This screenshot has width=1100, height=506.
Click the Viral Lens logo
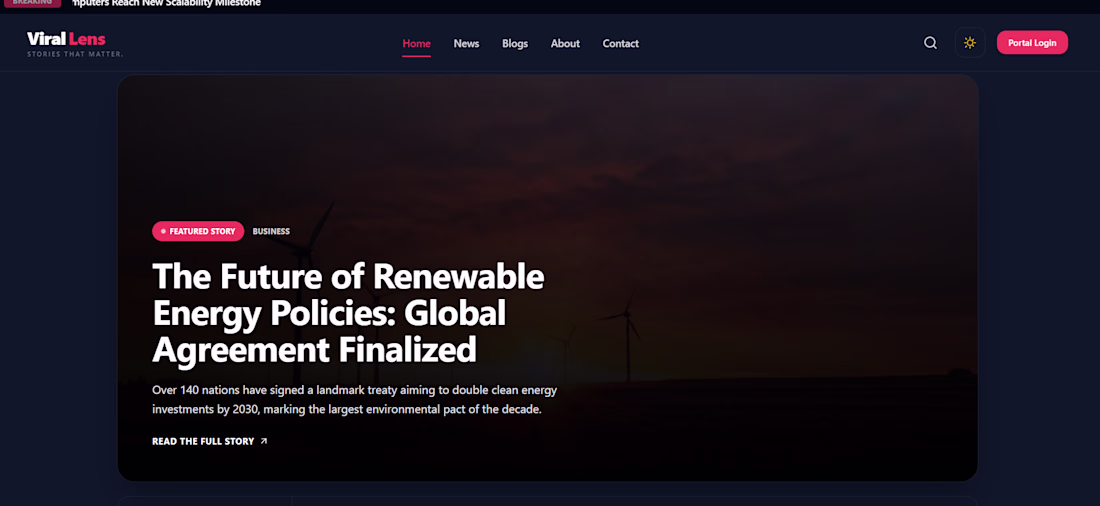pos(67,39)
